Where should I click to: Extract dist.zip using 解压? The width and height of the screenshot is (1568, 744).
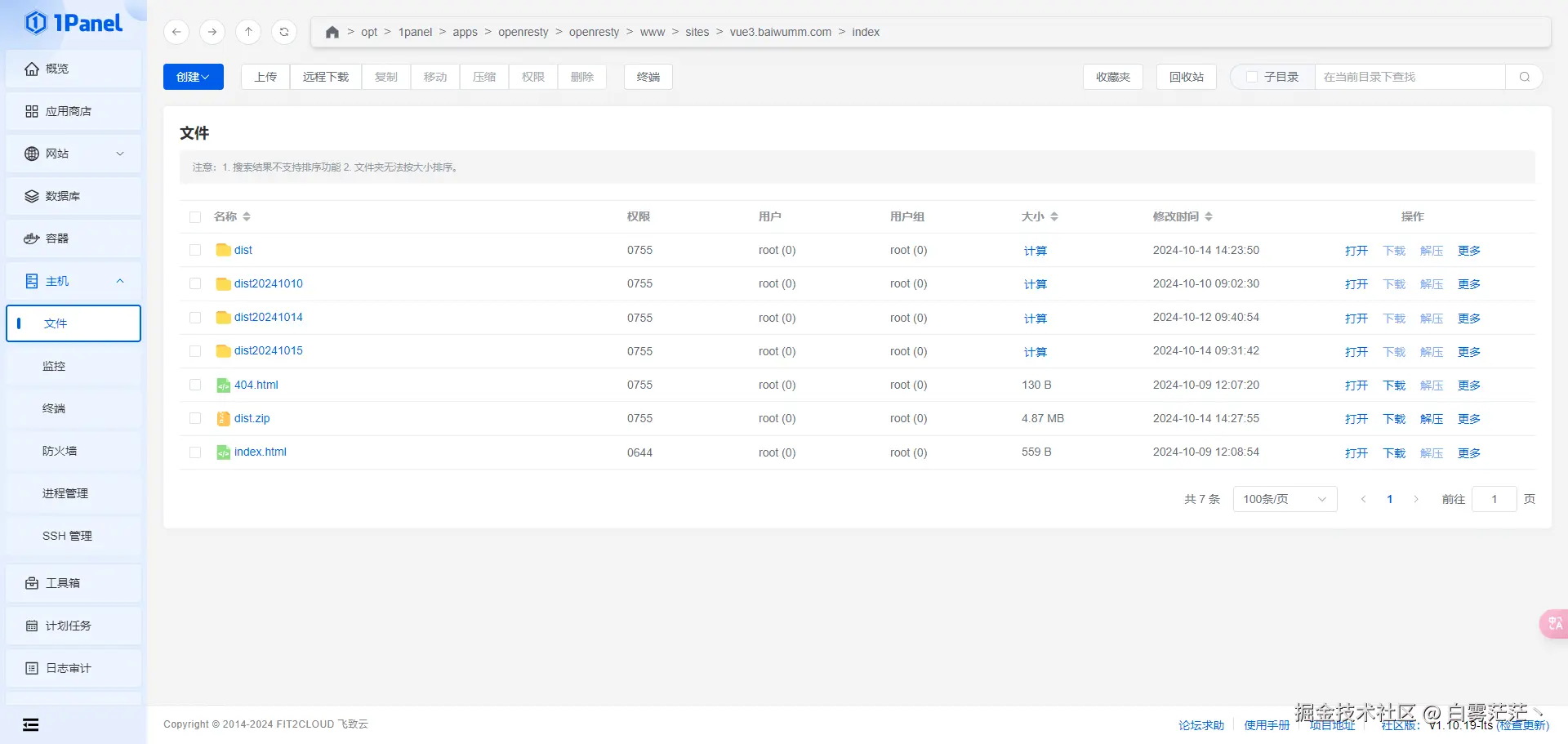pos(1432,419)
